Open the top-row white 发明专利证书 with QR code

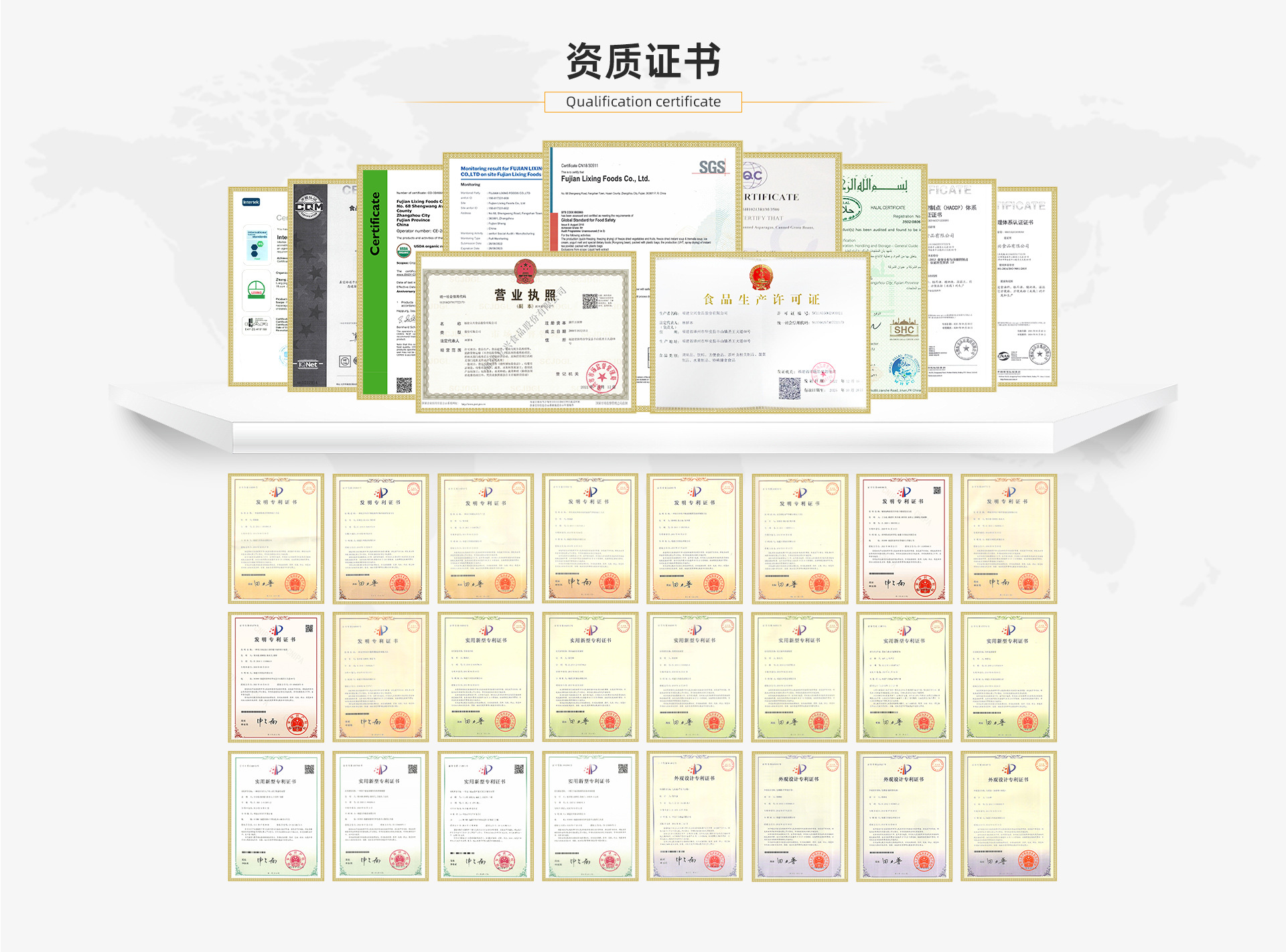click(x=904, y=539)
